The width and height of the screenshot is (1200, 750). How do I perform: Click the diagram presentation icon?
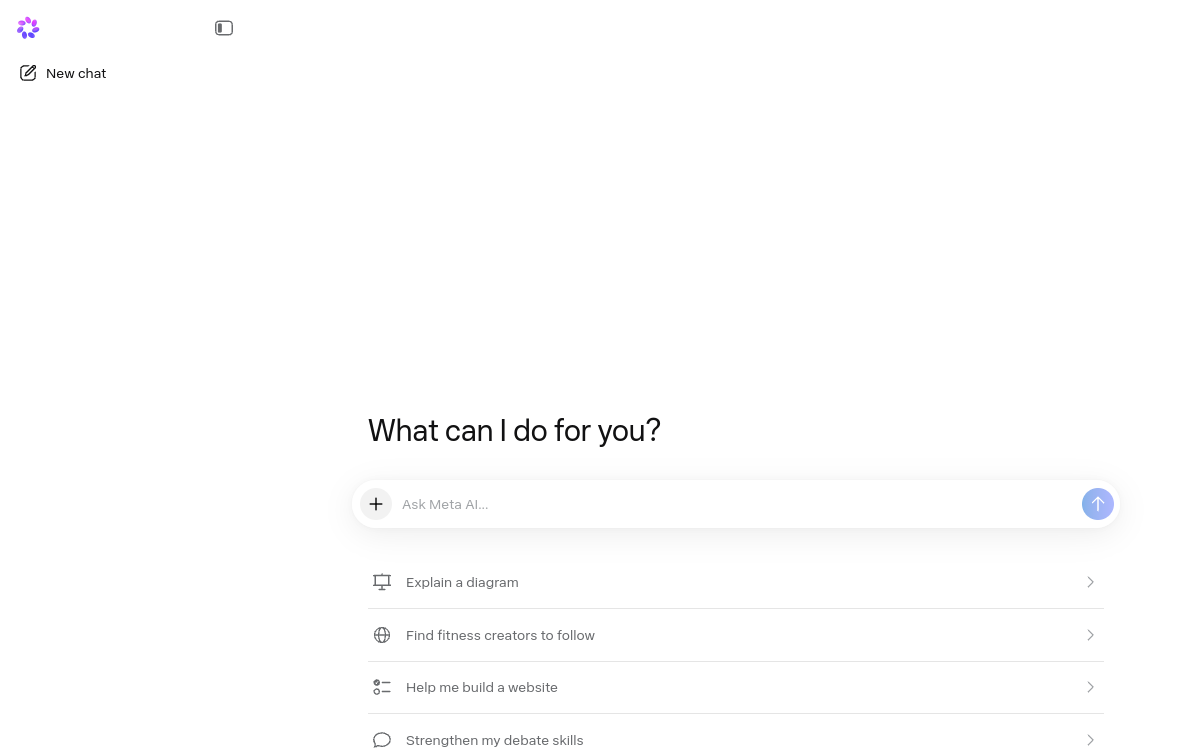(382, 582)
